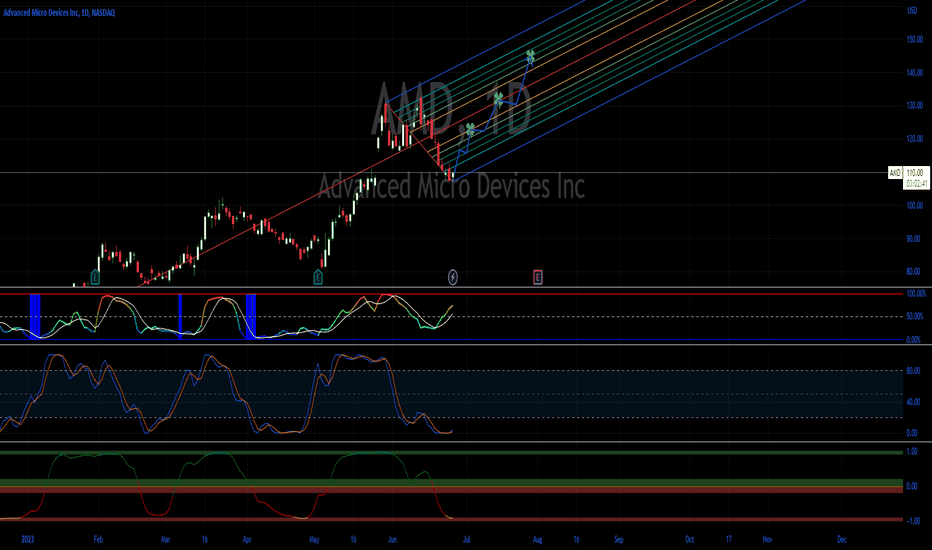Click the lightning bolt event marker
Screen dimensions: 932x550
pyautogui.click(x=452, y=277)
